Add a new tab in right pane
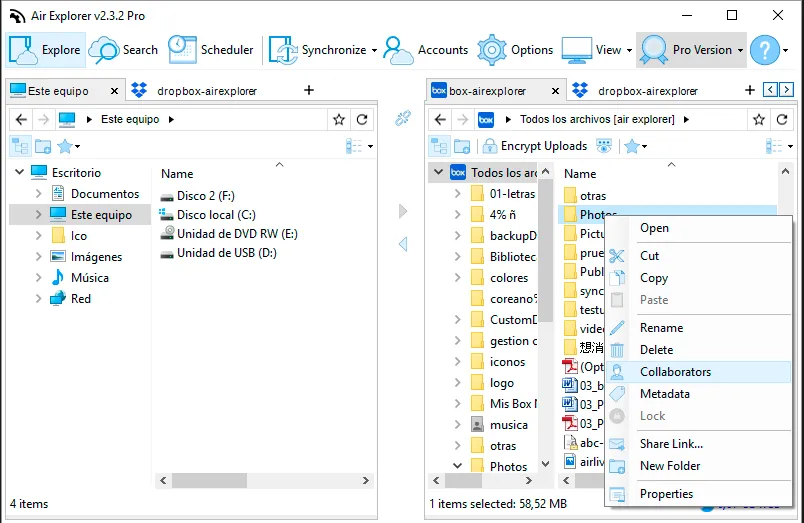The image size is (804, 523). pos(750,90)
